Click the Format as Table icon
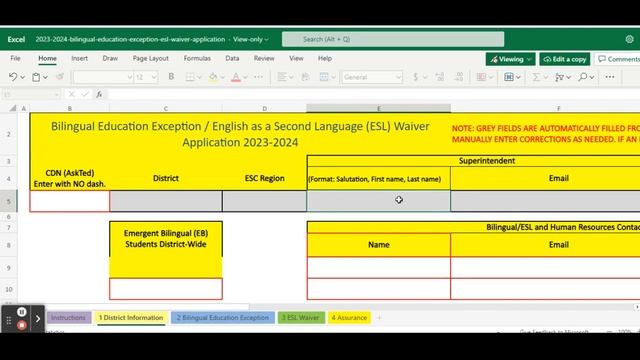The image size is (640, 360). [x=509, y=77]
